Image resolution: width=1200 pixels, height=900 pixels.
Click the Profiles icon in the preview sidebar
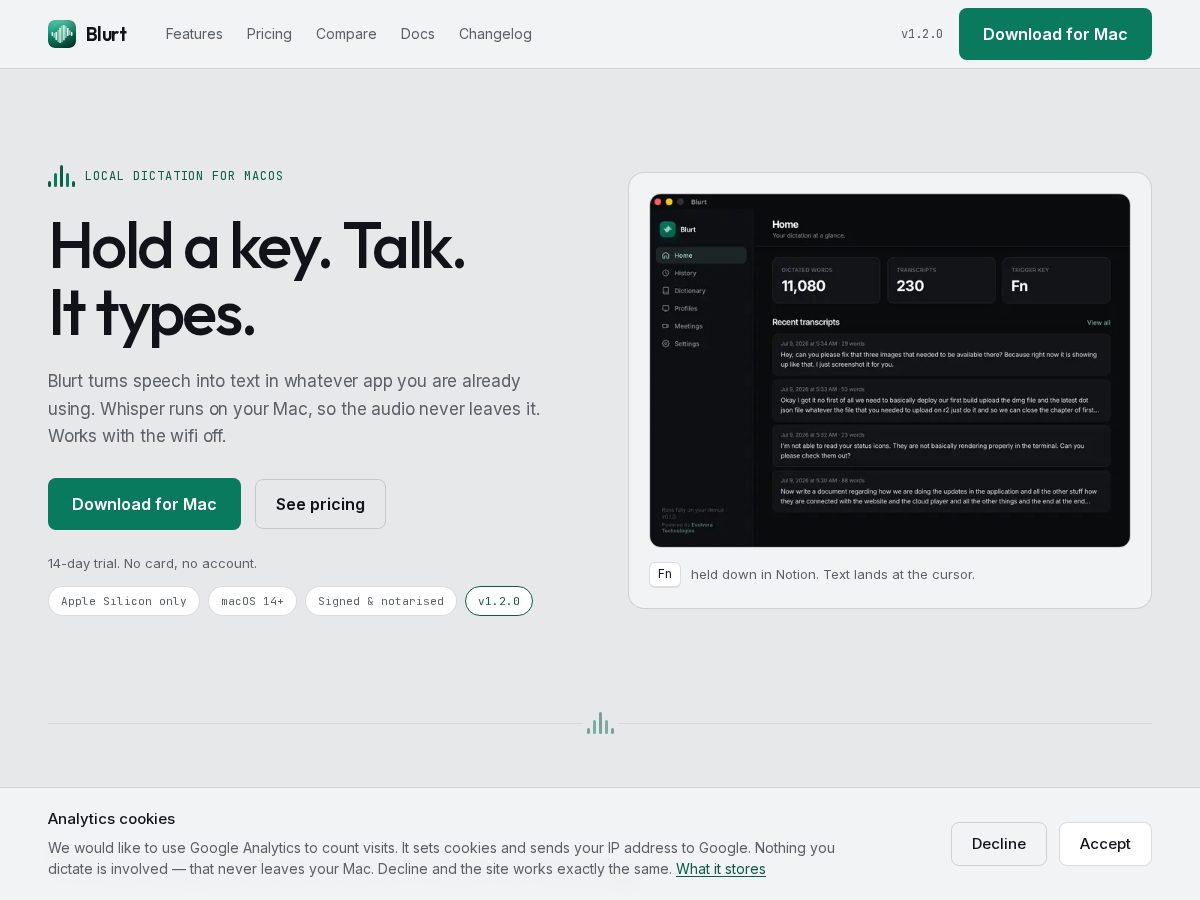click(666, 308)
